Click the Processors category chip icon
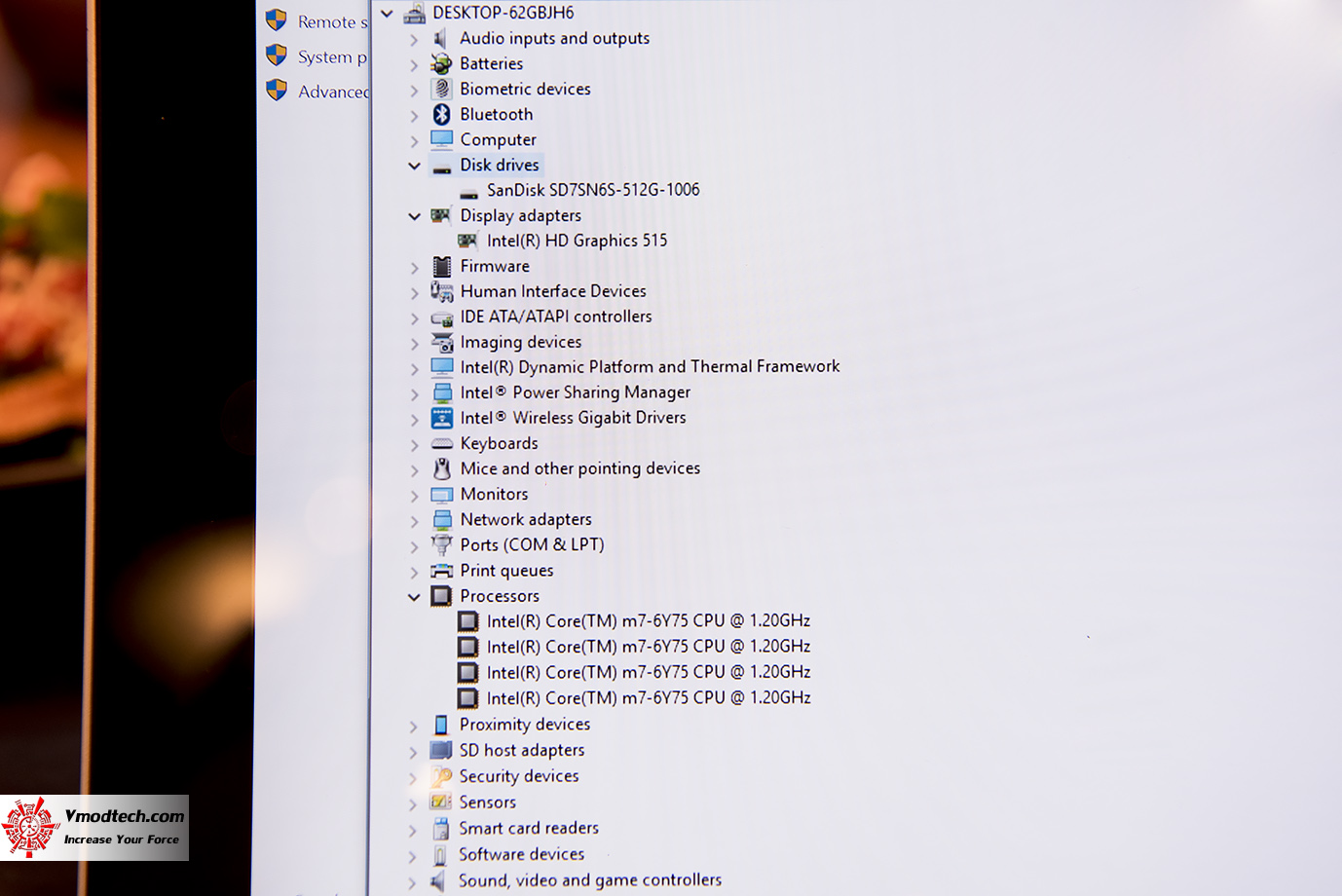This screenshot has width=1342, height=896. tap(442, 595)
